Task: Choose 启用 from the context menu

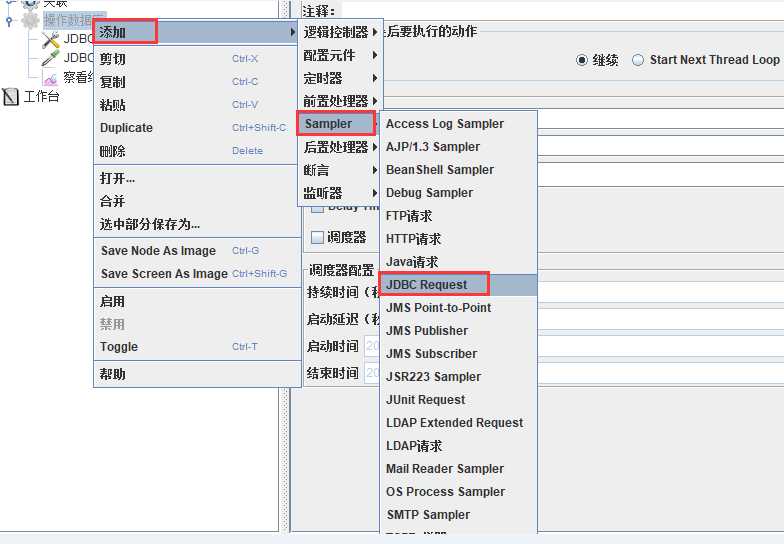Action: coord(197,302)
